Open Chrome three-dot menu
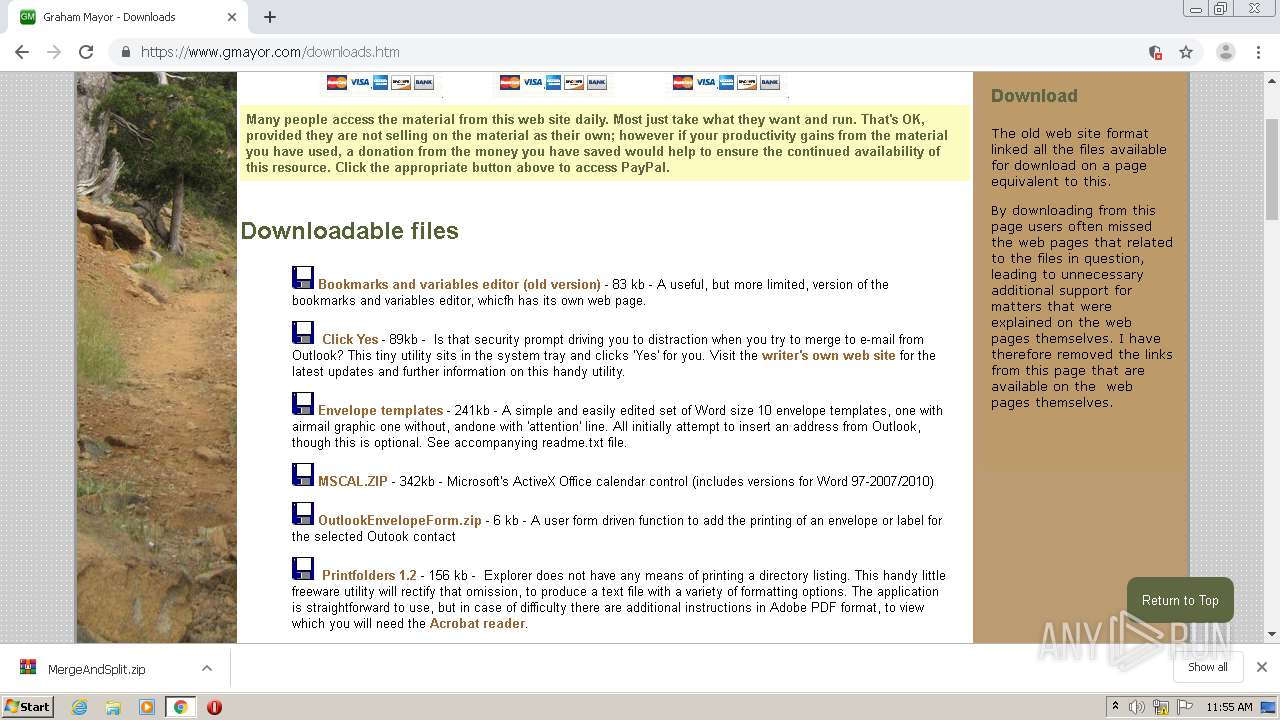 click(x=1258, y=52)
